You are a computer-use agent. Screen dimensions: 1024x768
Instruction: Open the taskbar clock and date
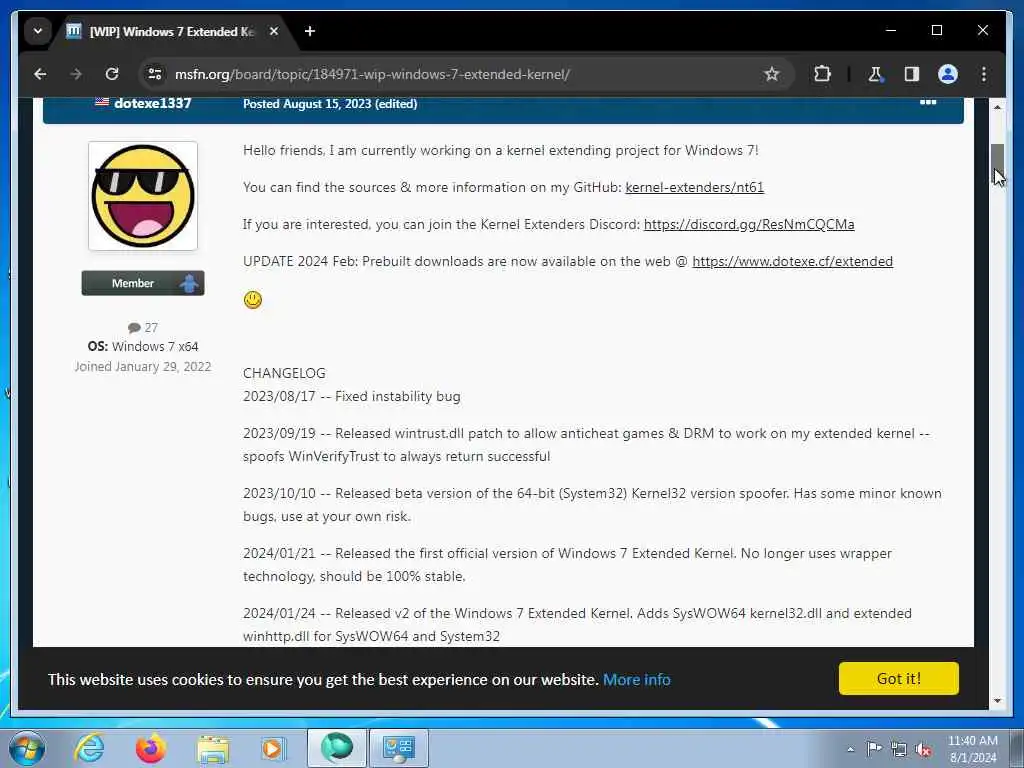[x=972, y=749]
